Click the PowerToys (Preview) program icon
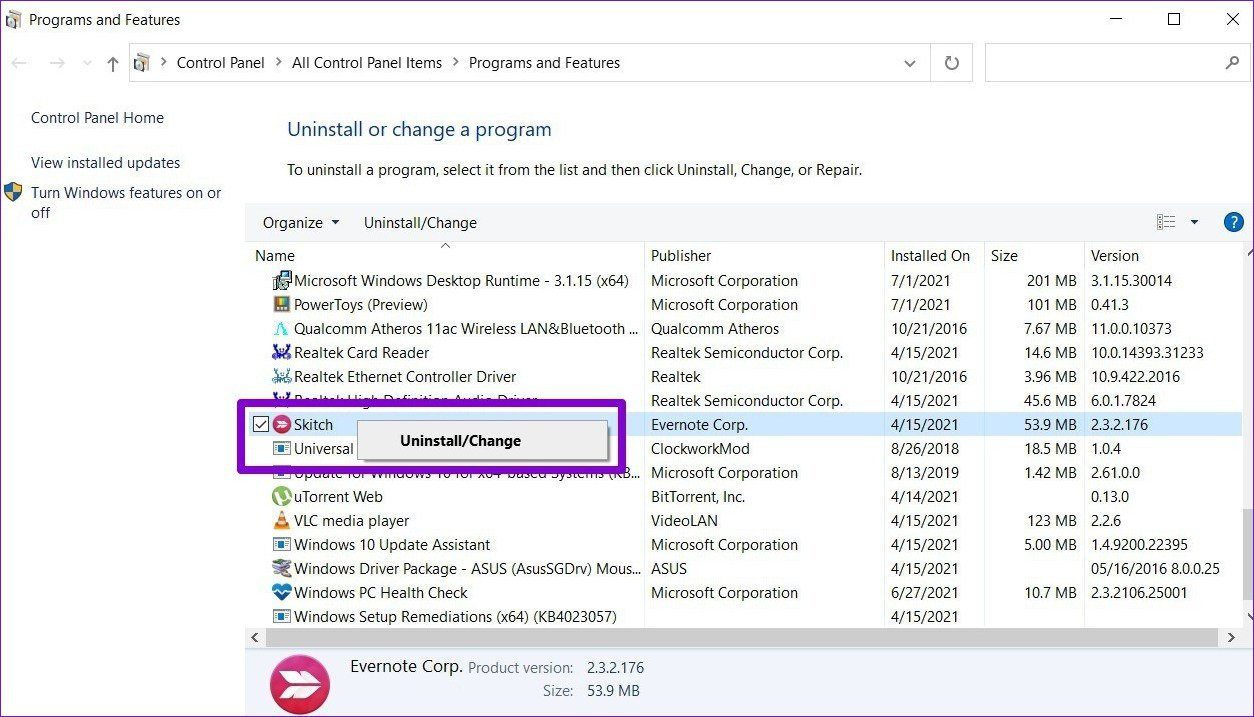Screen dimensions: 1254x717 pos(282,305)
